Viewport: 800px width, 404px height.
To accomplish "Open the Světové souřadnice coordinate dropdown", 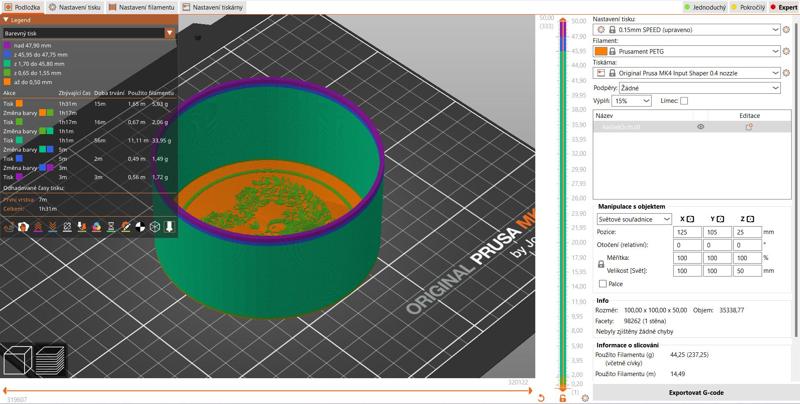I will [634, 219].
